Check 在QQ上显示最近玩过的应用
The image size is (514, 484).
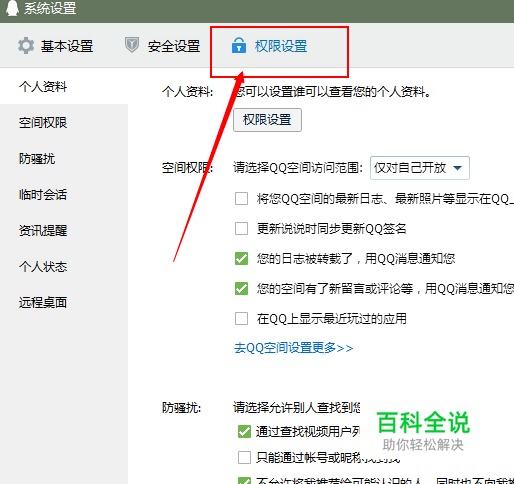click(x=241, y=319)
